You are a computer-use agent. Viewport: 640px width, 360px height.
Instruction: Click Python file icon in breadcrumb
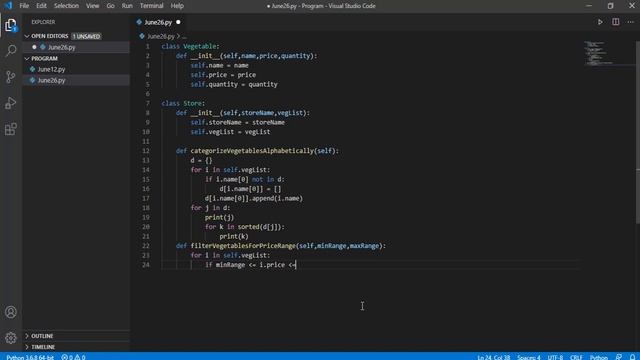tap(142, 36)
